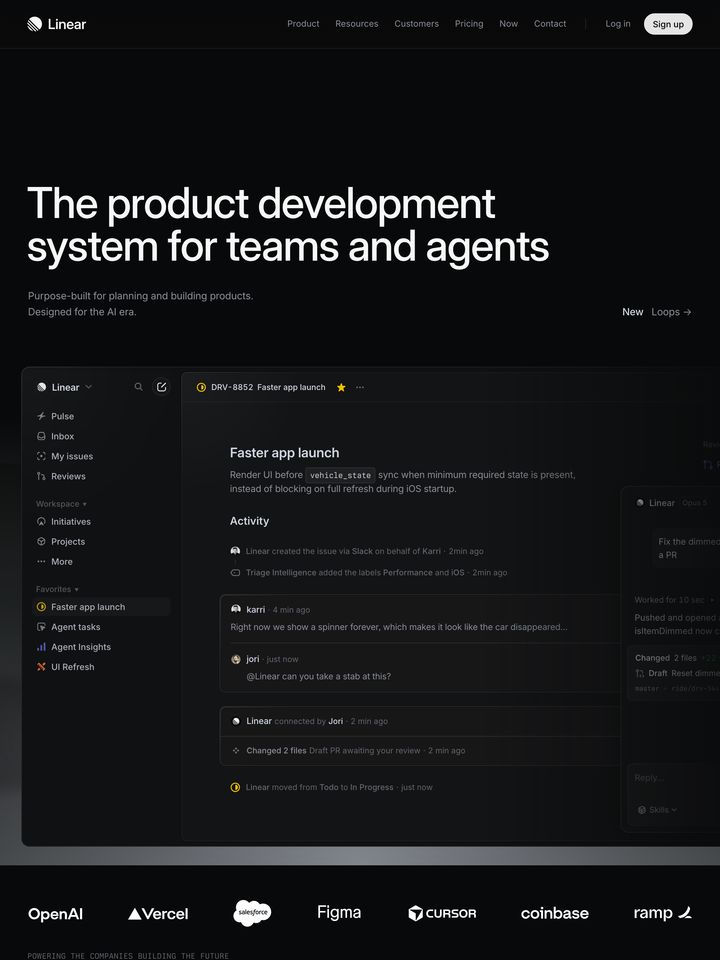Image resolution: width=720 pixels, height=960 pixels.
Task: Open the Resources menu in the top navigation
Action: 356,24
